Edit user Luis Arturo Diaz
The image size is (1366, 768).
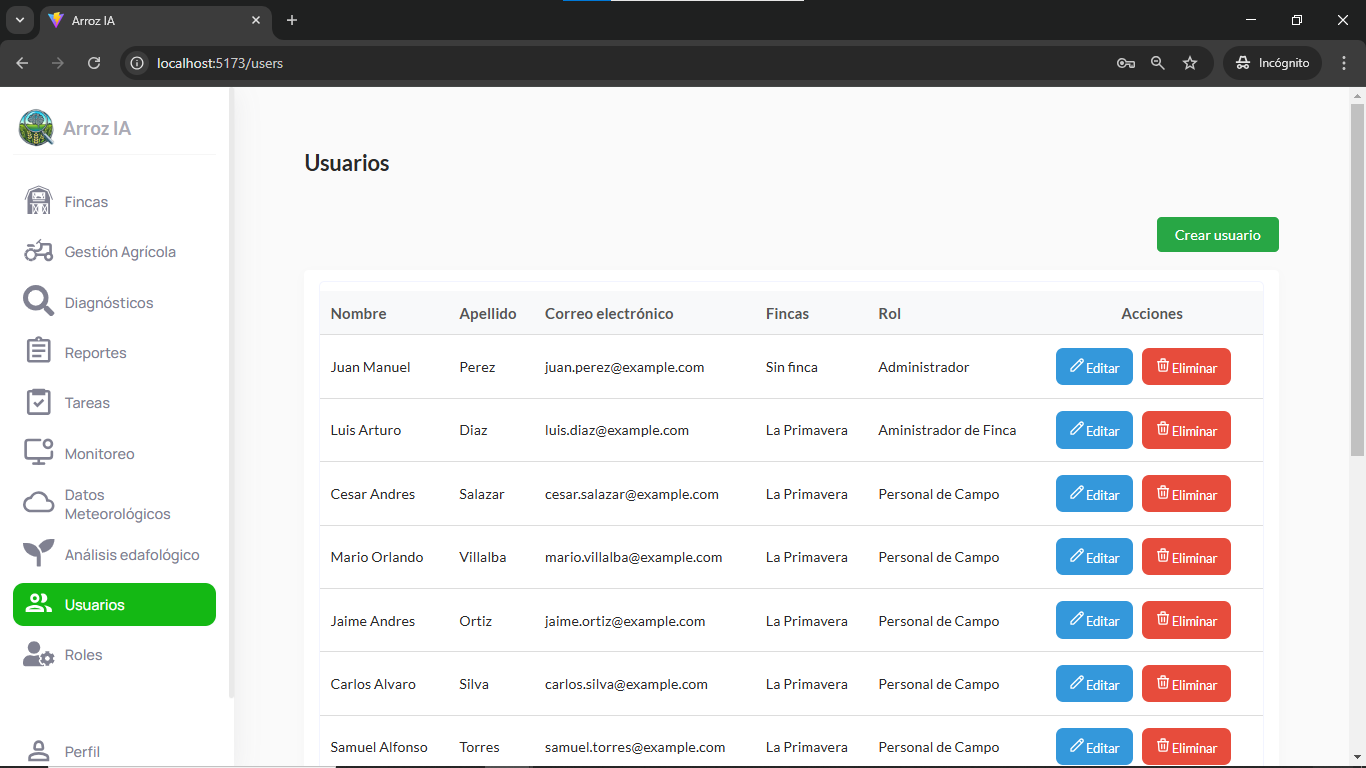pyautogui.click(x=1094, y=430)
